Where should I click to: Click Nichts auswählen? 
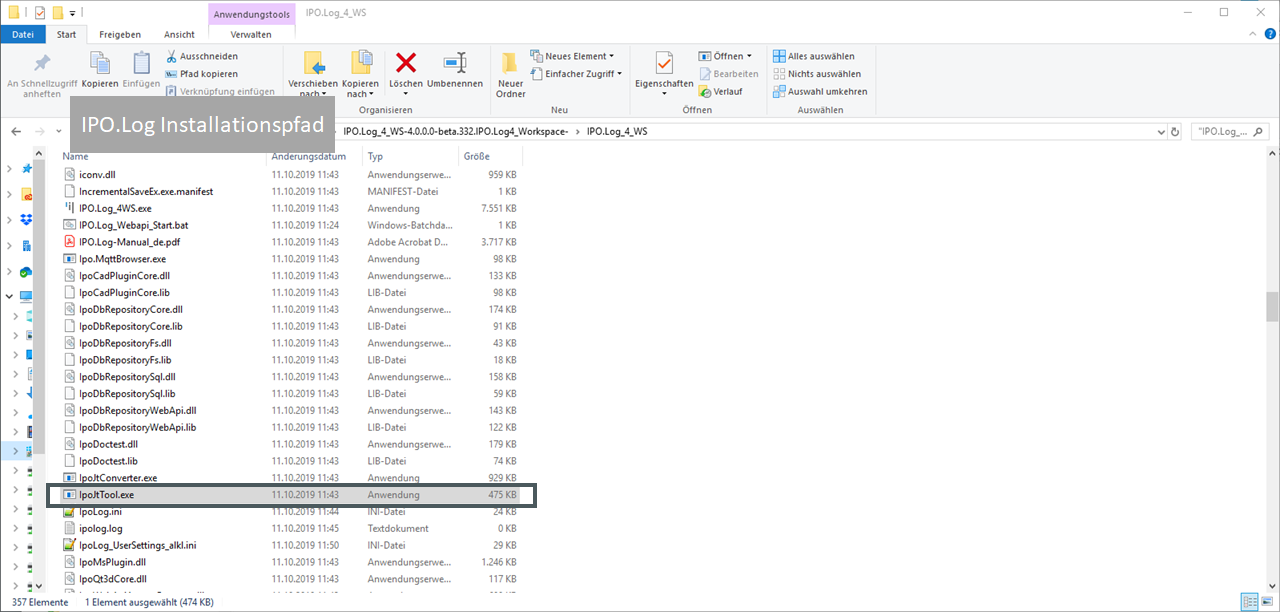[817, 73]
